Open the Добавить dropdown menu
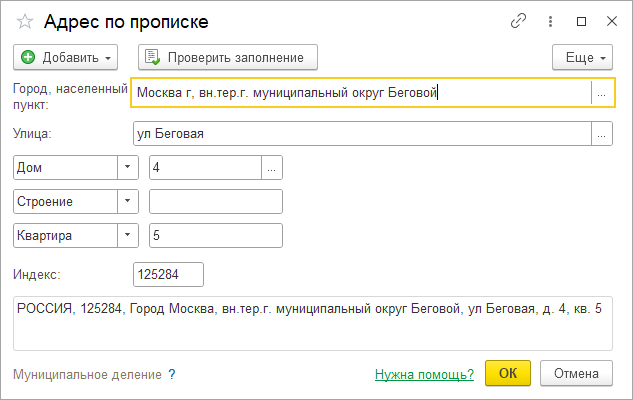 point(65,57)
